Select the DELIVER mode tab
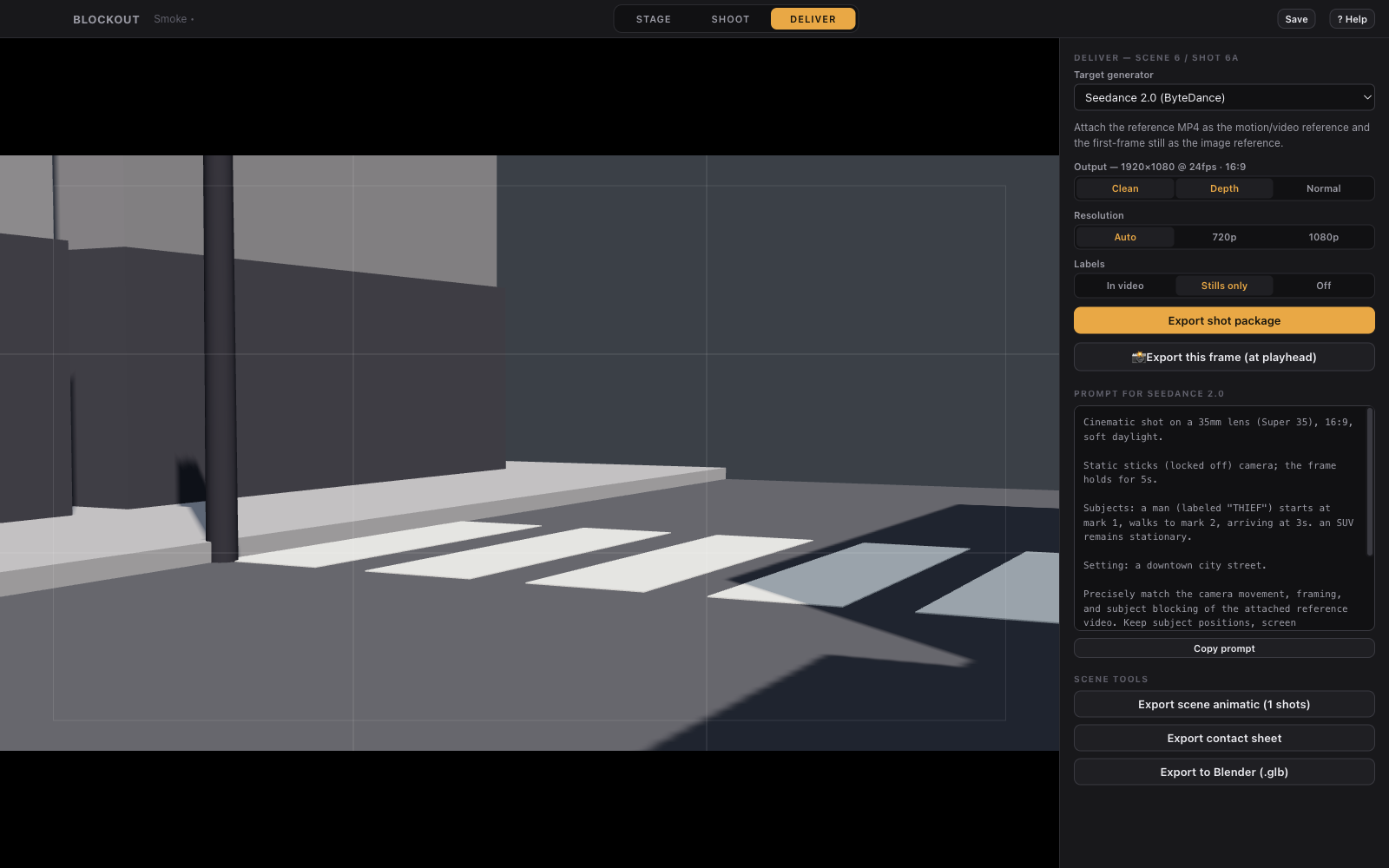The height and width of the screenshot is (868, 1389). [x=813, y=19]
